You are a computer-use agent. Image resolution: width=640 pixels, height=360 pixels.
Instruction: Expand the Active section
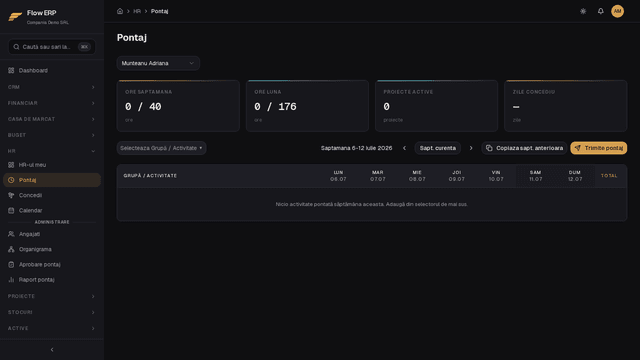tap(52, 328)
